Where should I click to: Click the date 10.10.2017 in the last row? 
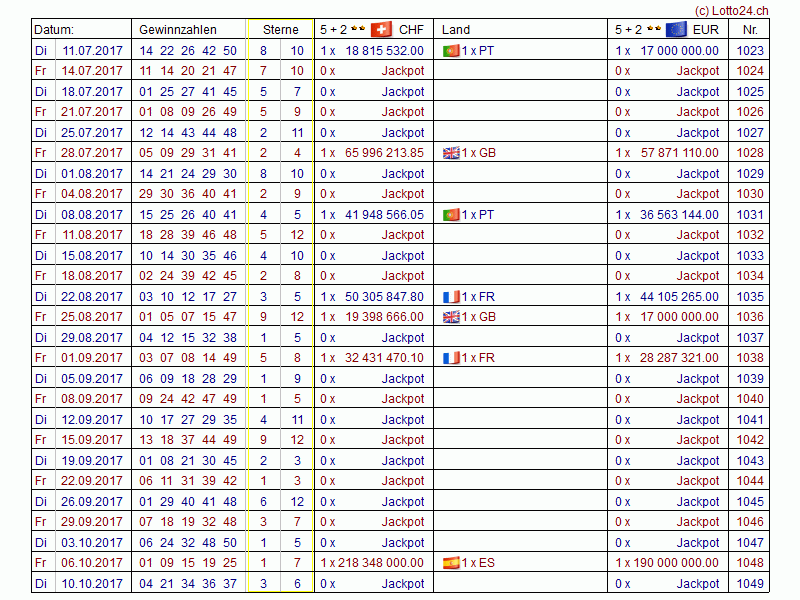pos(92,584)
